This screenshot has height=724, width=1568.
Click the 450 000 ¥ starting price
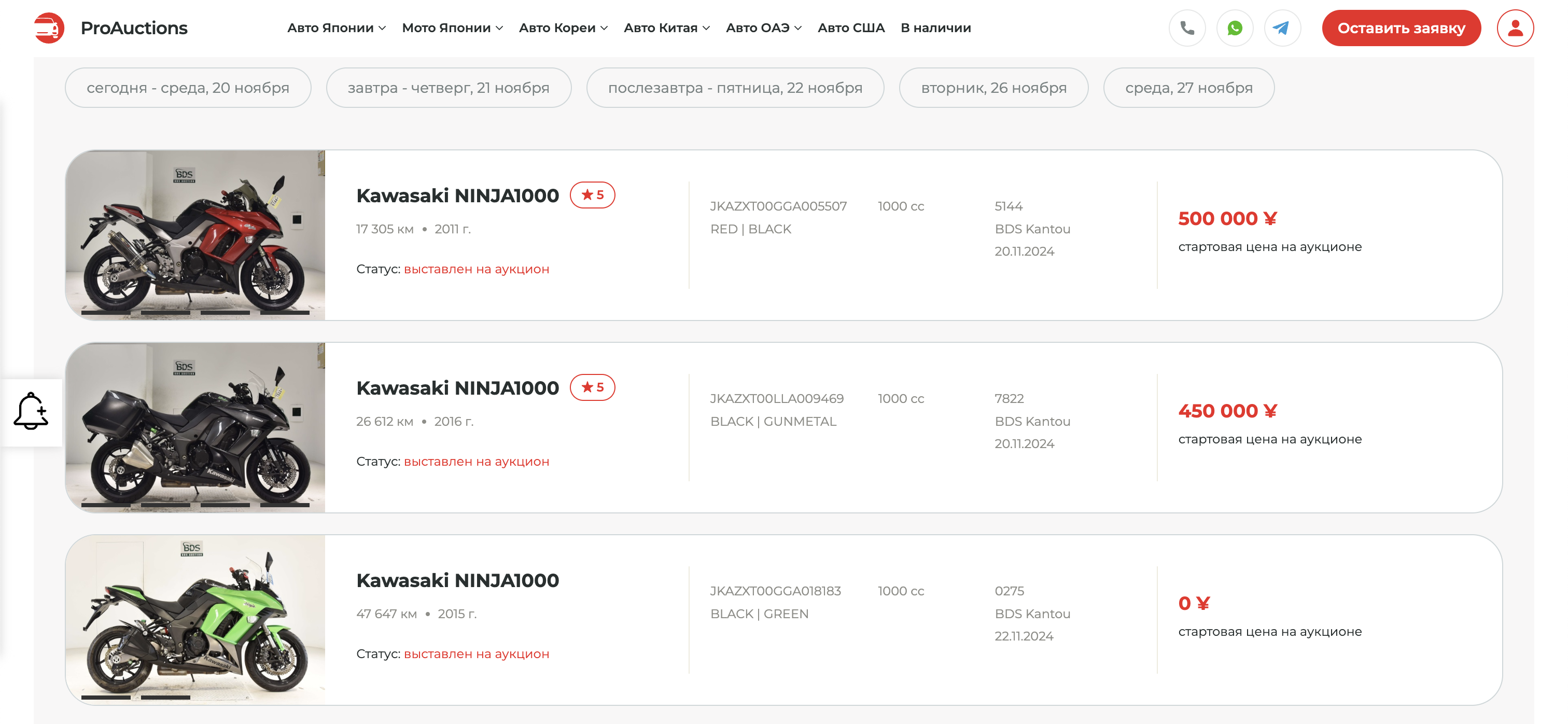tap(1227, 410)
